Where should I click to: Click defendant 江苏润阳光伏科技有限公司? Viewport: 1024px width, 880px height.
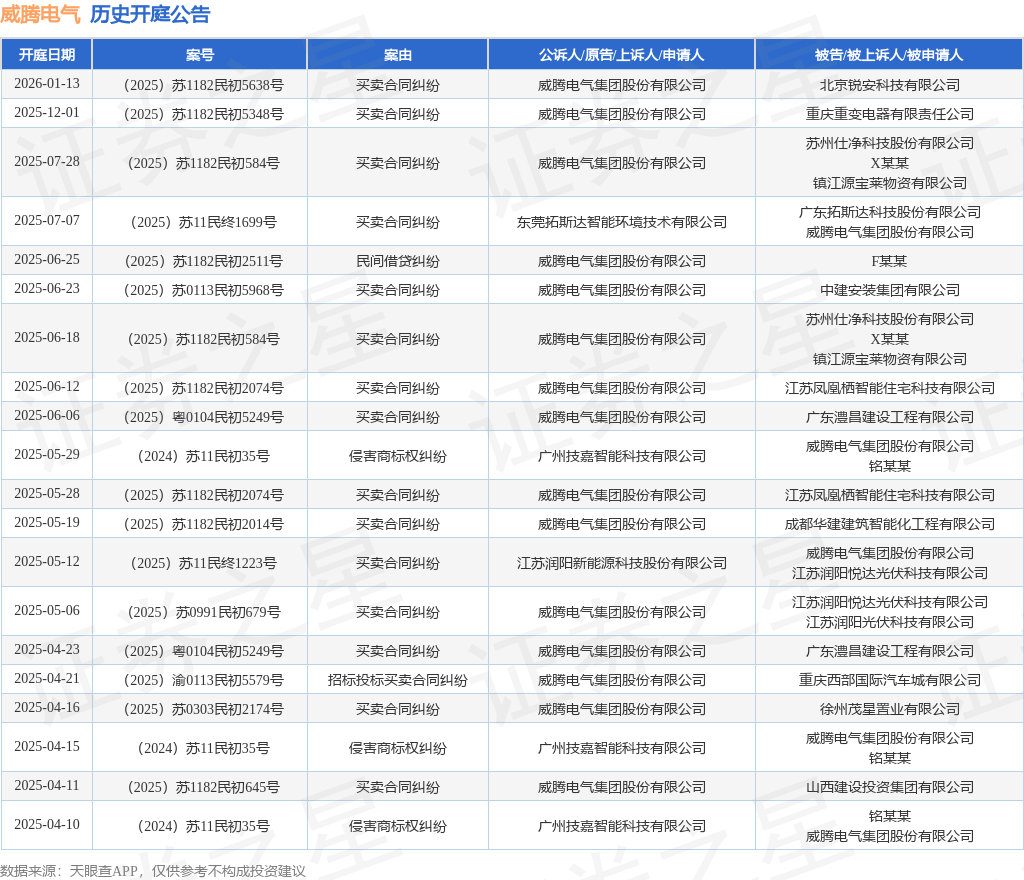point(889,622)
